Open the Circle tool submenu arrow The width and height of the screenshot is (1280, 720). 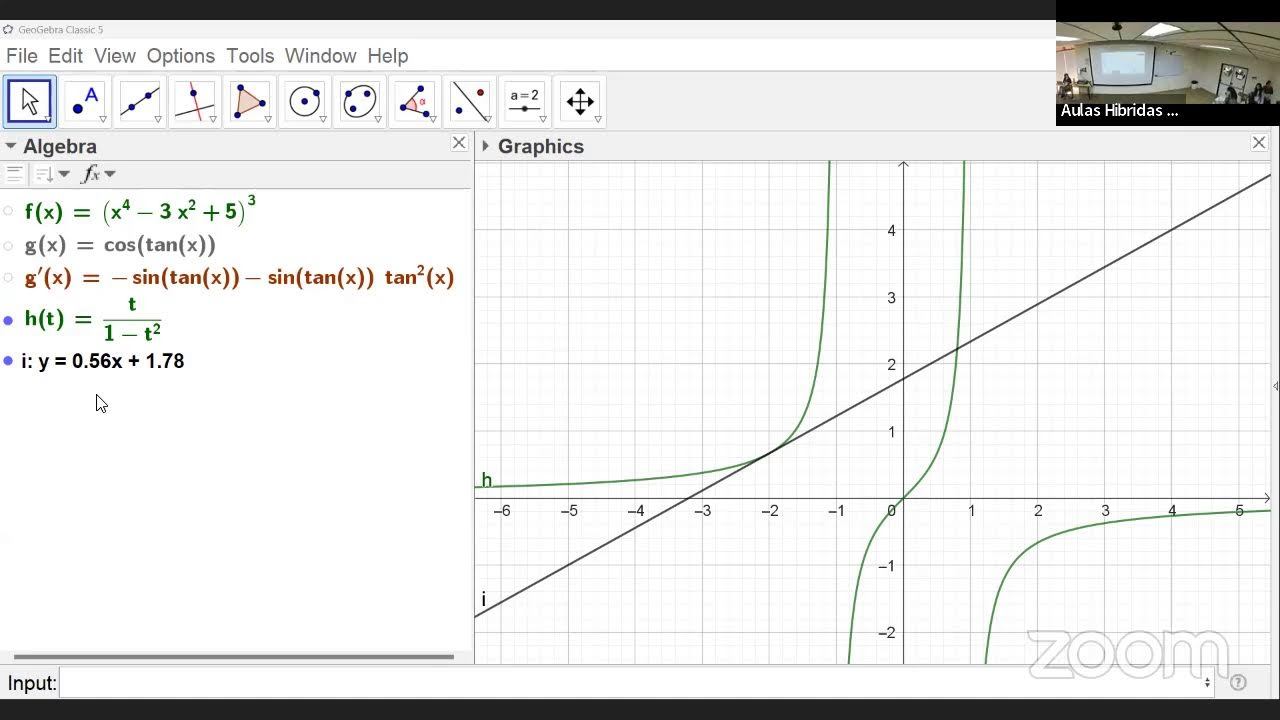[323, 120]
